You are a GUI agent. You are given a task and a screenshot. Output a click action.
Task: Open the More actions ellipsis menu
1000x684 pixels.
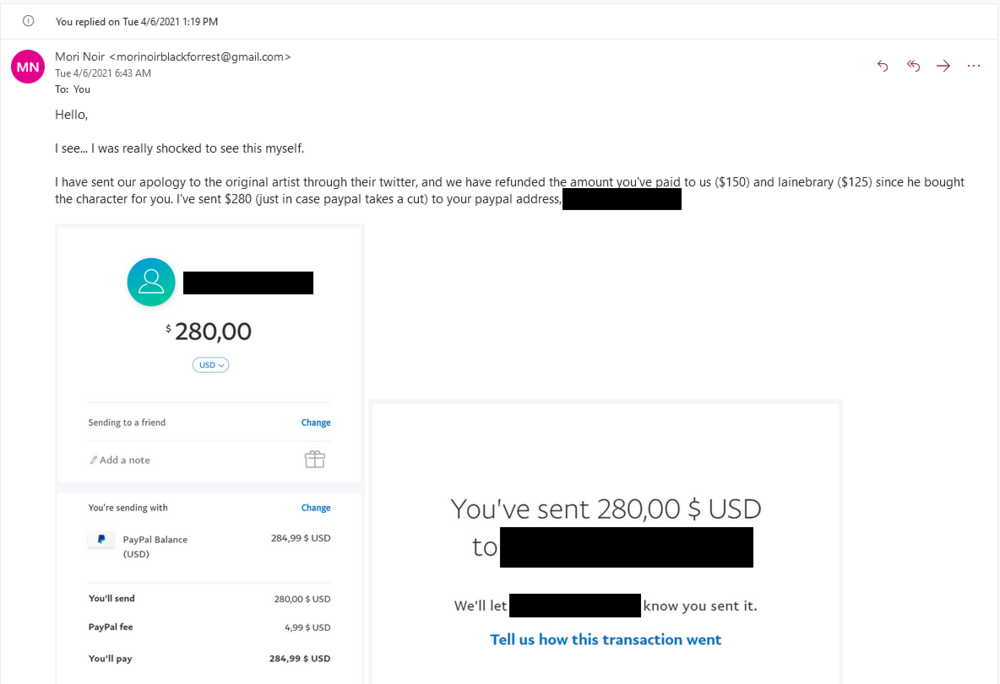(x=973, y=66)
